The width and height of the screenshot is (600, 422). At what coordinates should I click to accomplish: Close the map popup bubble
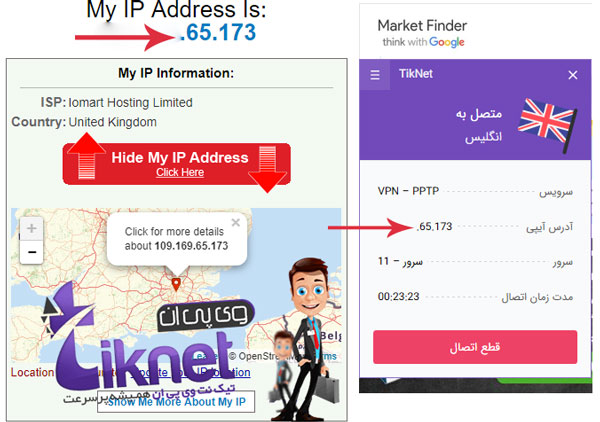(x=236, y=222)
